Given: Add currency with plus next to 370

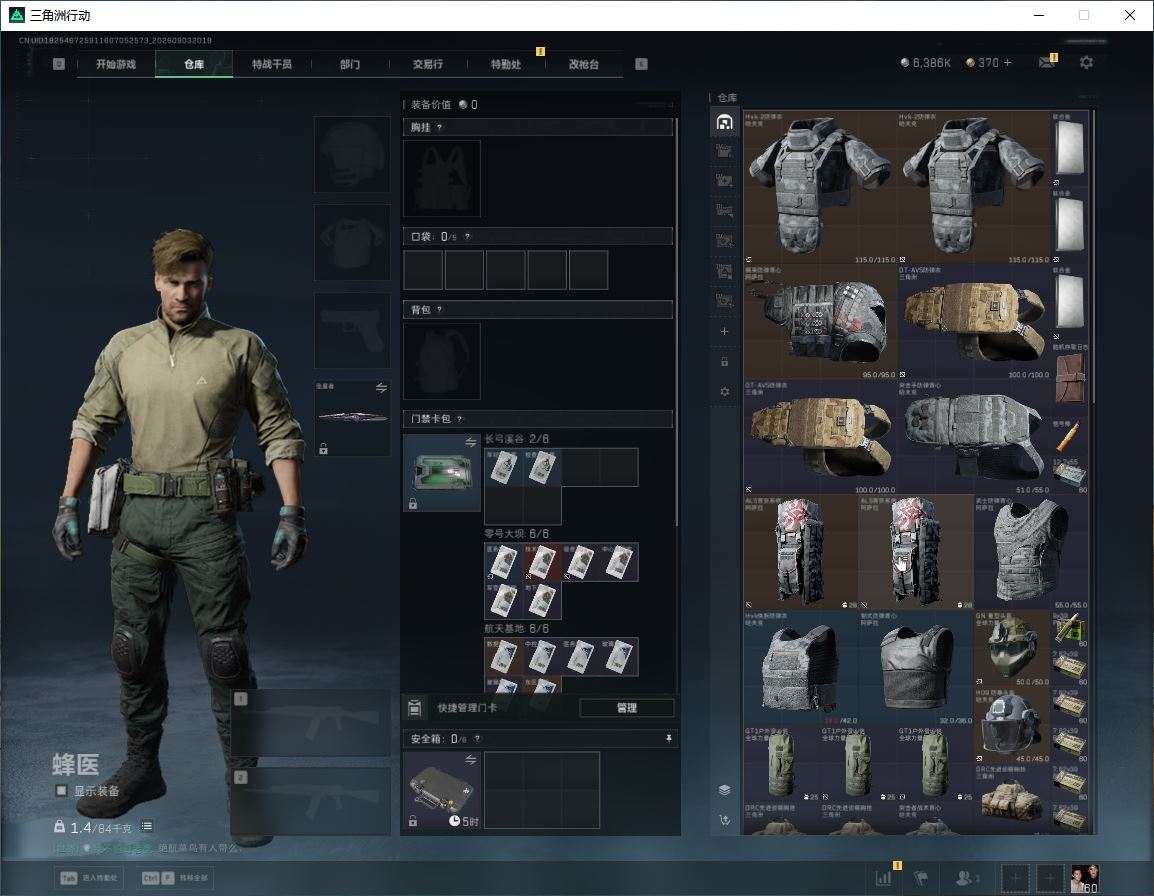Looking at the screenshot, I should (1008, 63).
